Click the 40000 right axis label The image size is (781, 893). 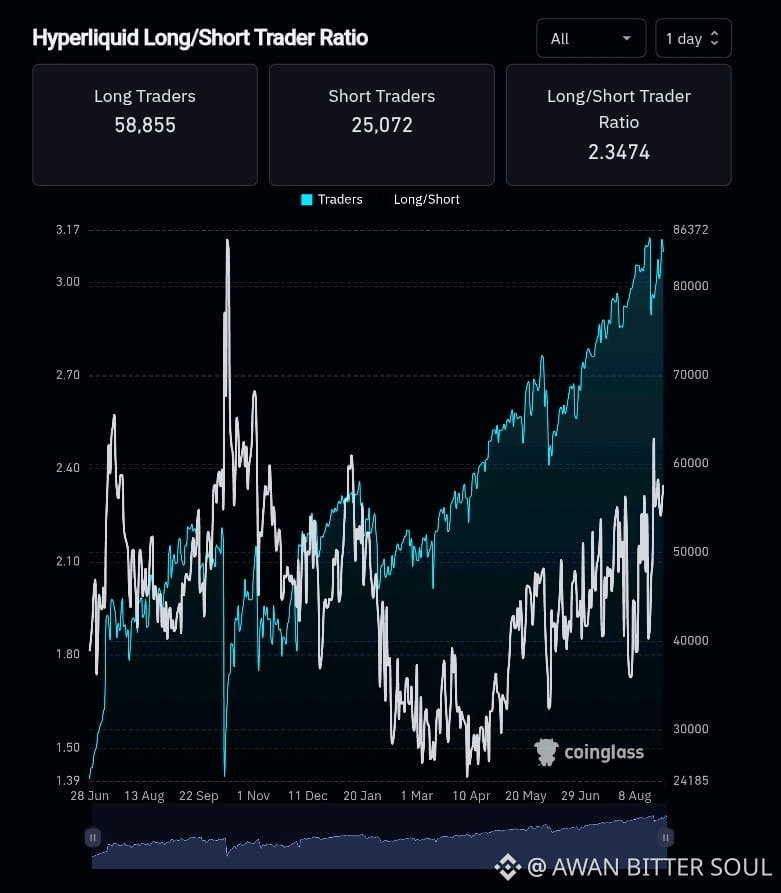690,641
